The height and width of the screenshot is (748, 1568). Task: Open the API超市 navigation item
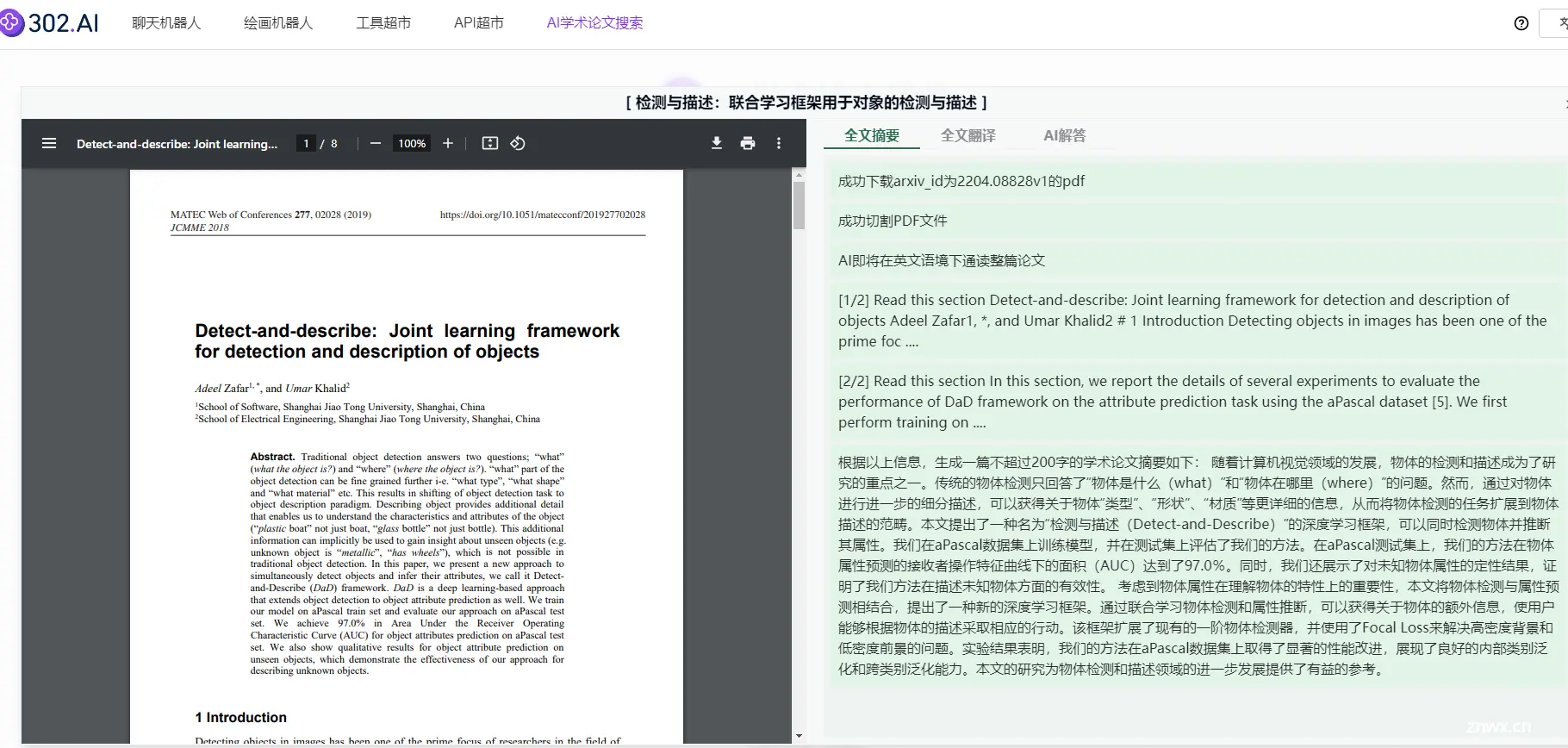pyautogui.click(x=478, y=23)
